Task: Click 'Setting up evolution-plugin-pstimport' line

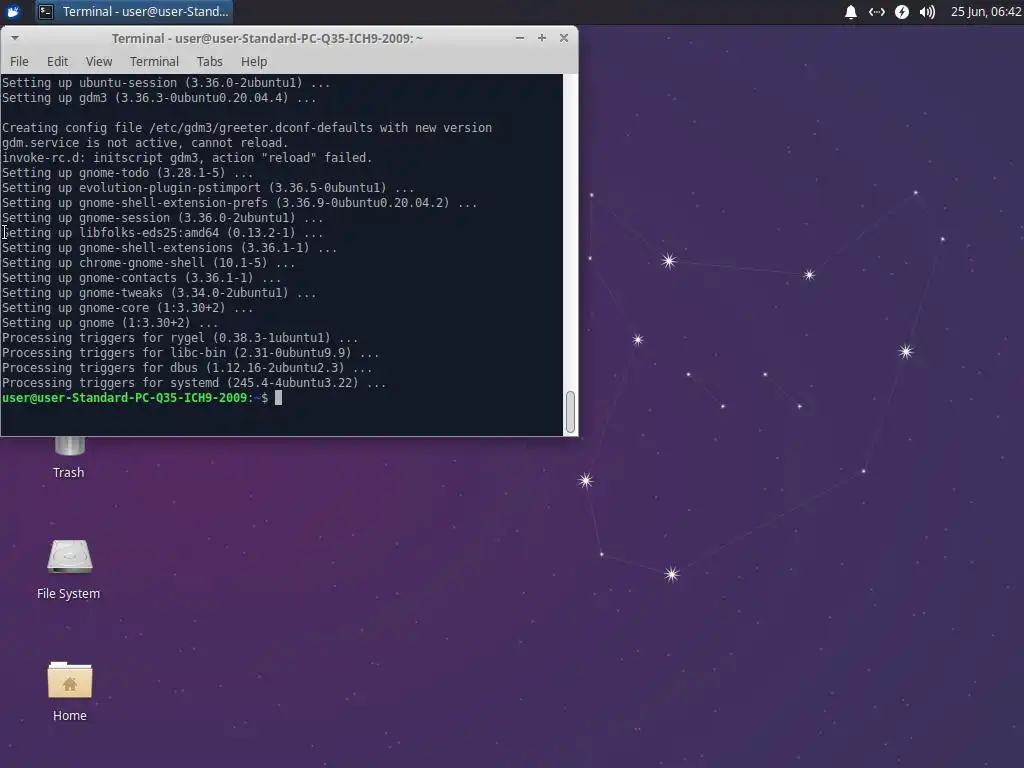Action: [x=208, y=187]
